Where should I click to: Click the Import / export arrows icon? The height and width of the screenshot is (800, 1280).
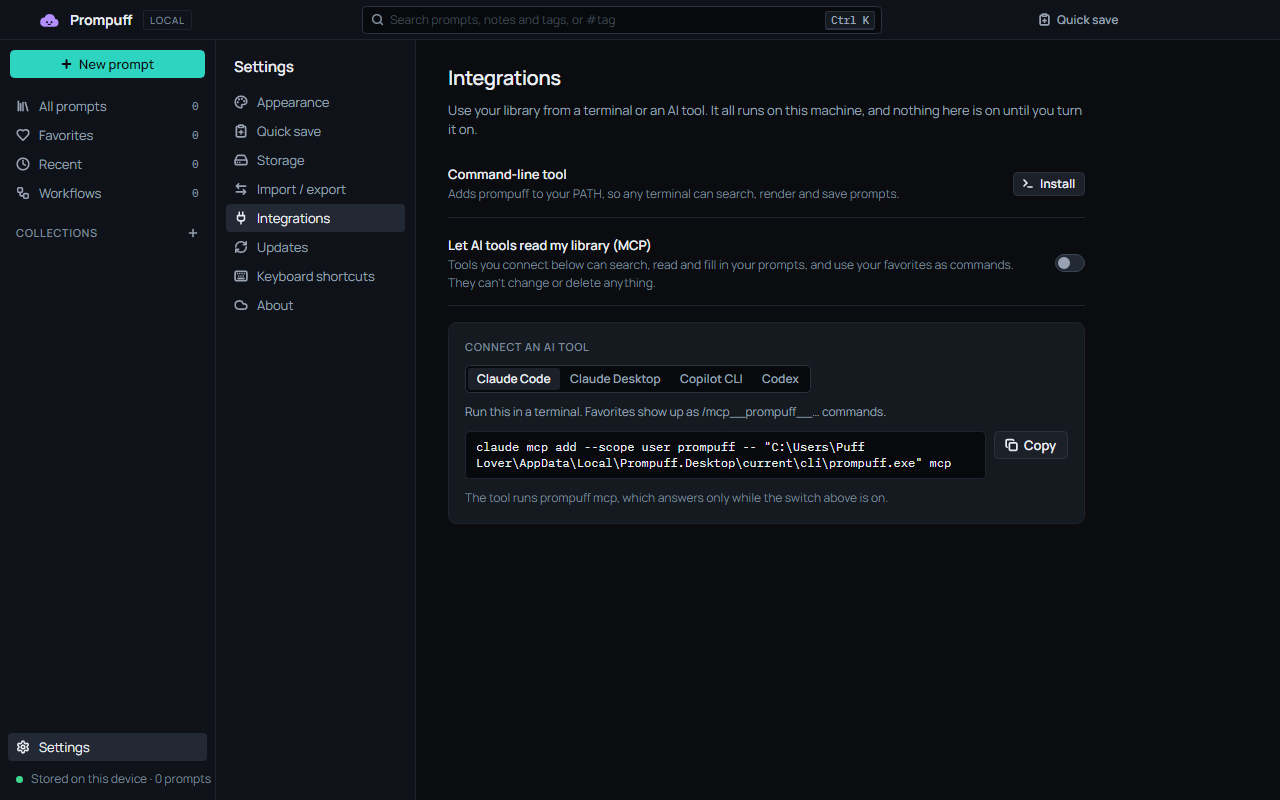tap(241, 189)
